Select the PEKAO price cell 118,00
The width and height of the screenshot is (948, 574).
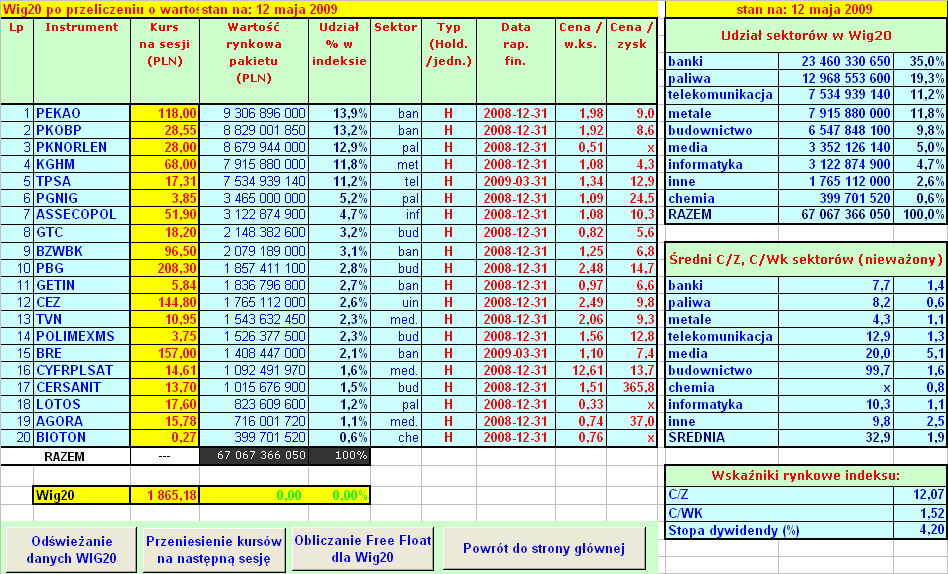165,113
